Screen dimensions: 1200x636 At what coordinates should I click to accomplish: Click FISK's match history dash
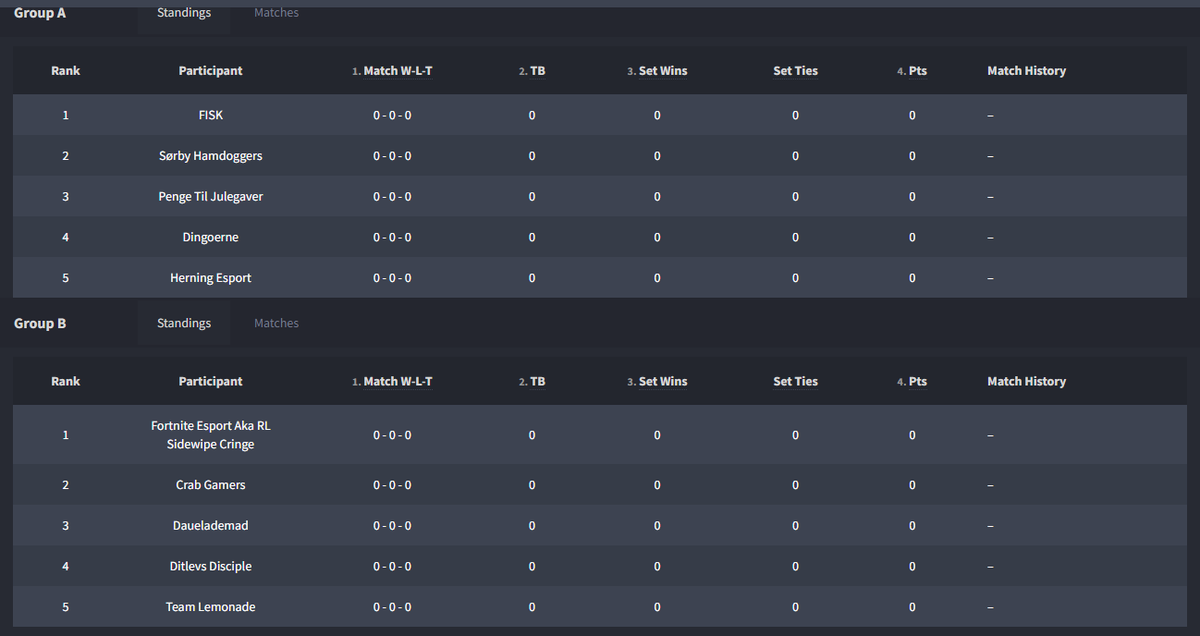point(990,115)
